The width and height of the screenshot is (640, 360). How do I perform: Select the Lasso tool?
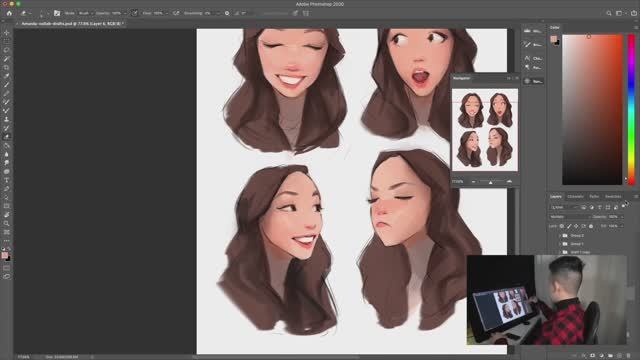[6, 50]
